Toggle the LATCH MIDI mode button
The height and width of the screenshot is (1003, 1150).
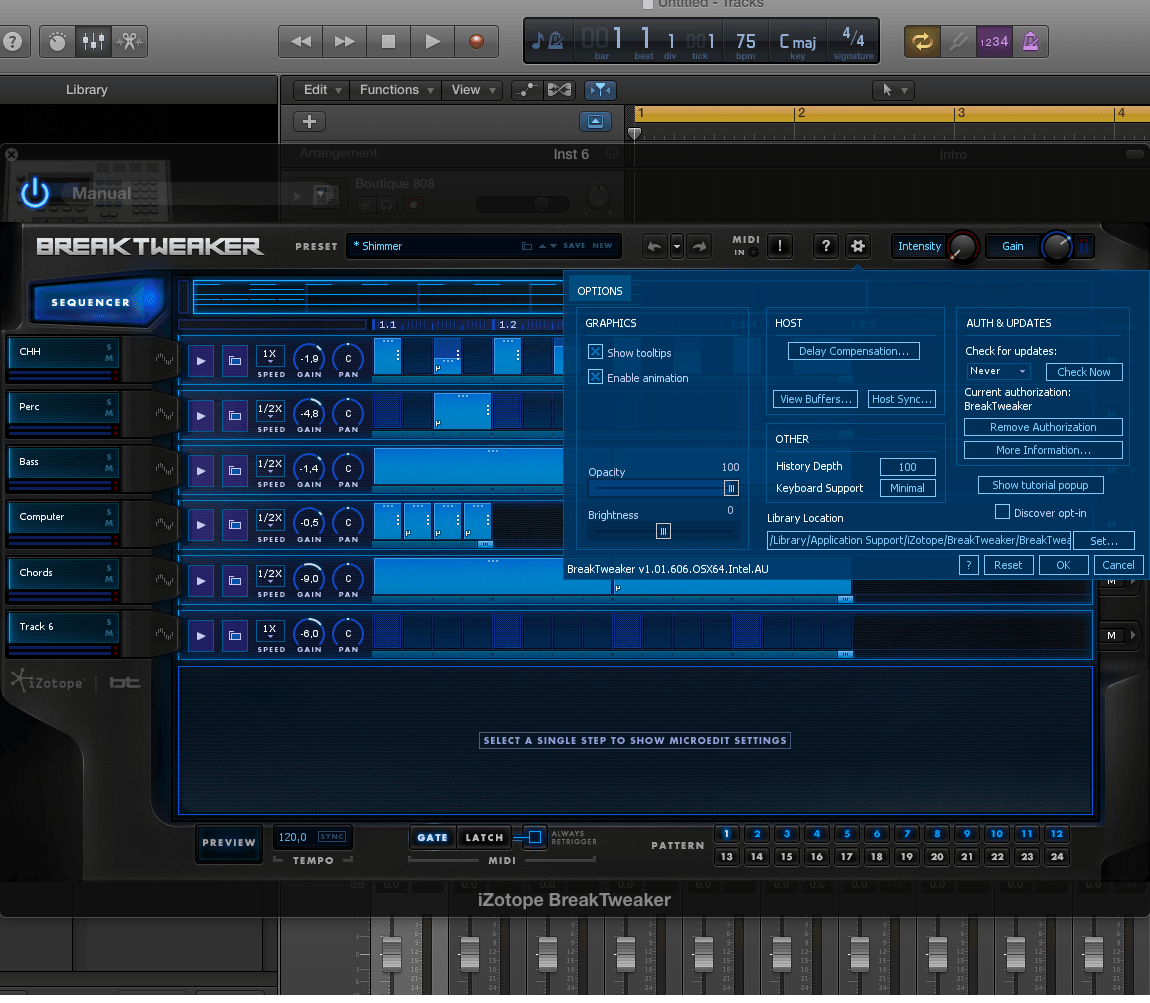(x=484, y=837)
